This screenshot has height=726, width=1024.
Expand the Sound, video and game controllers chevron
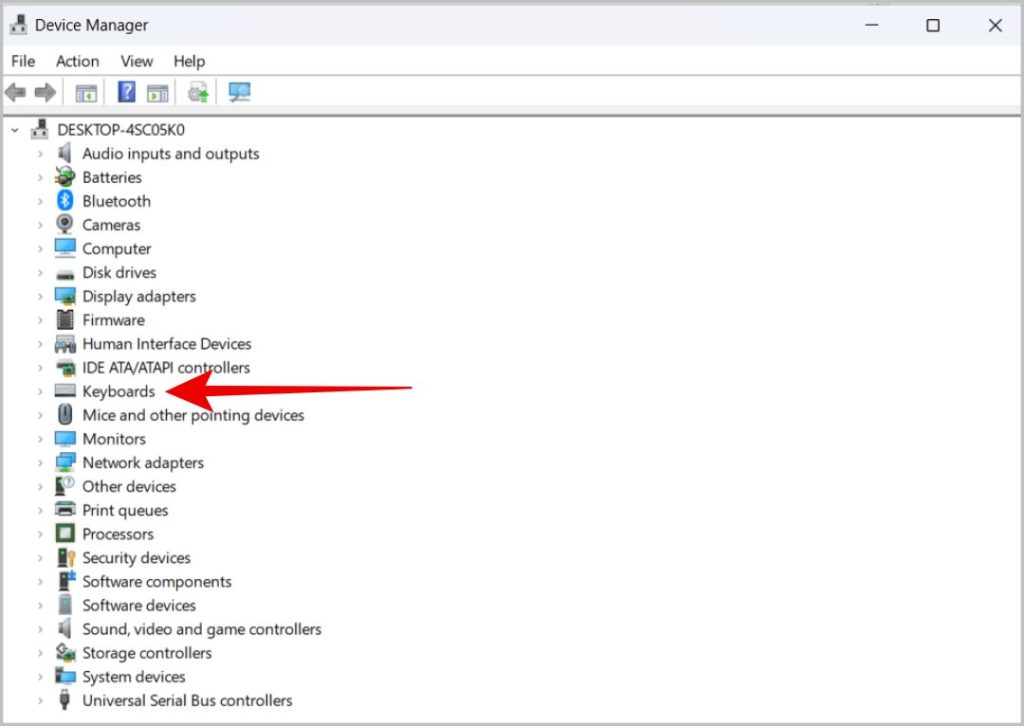tap(40, 629)
